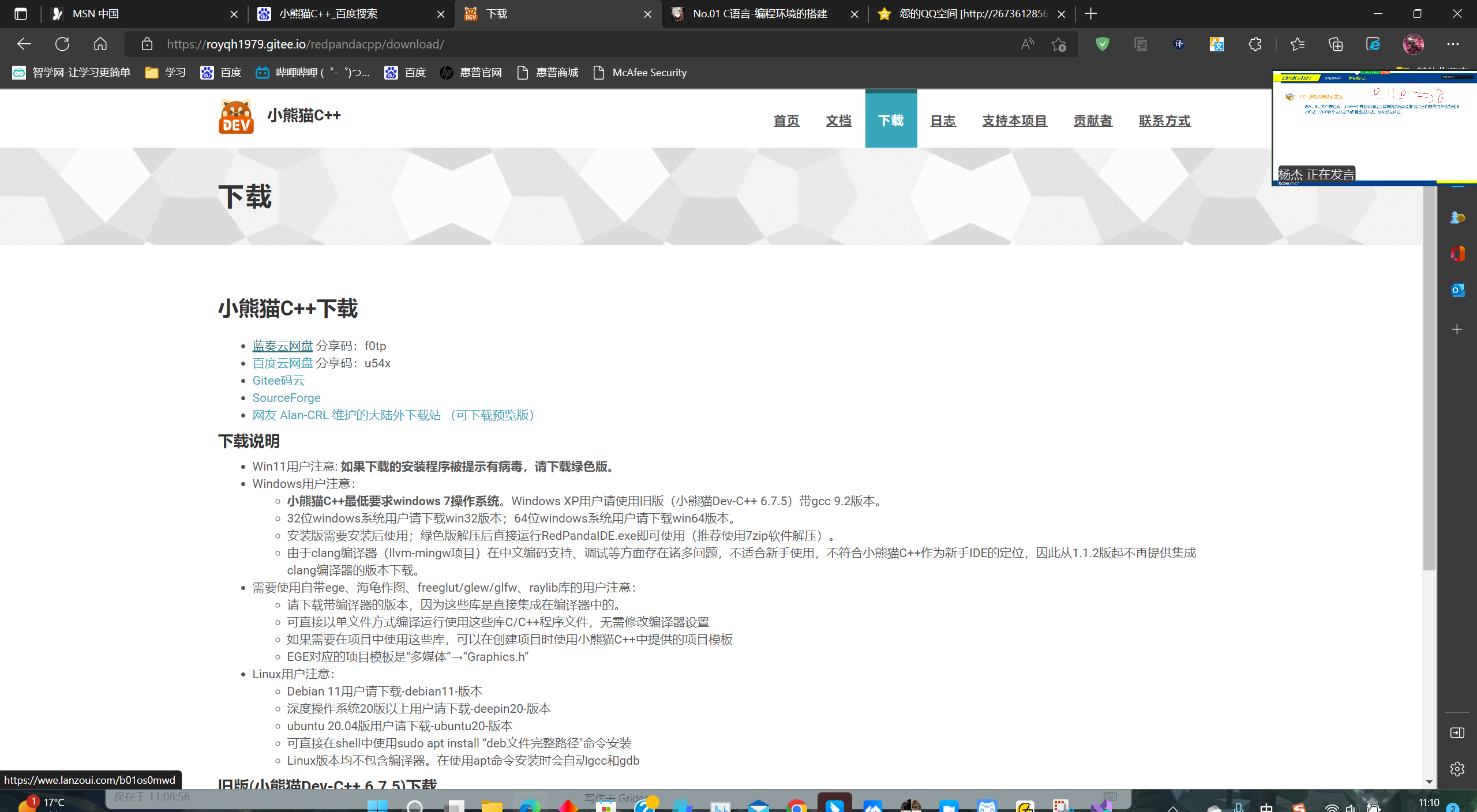
Task: Open the 百度云网盘 download link
Action: [283, 363]
